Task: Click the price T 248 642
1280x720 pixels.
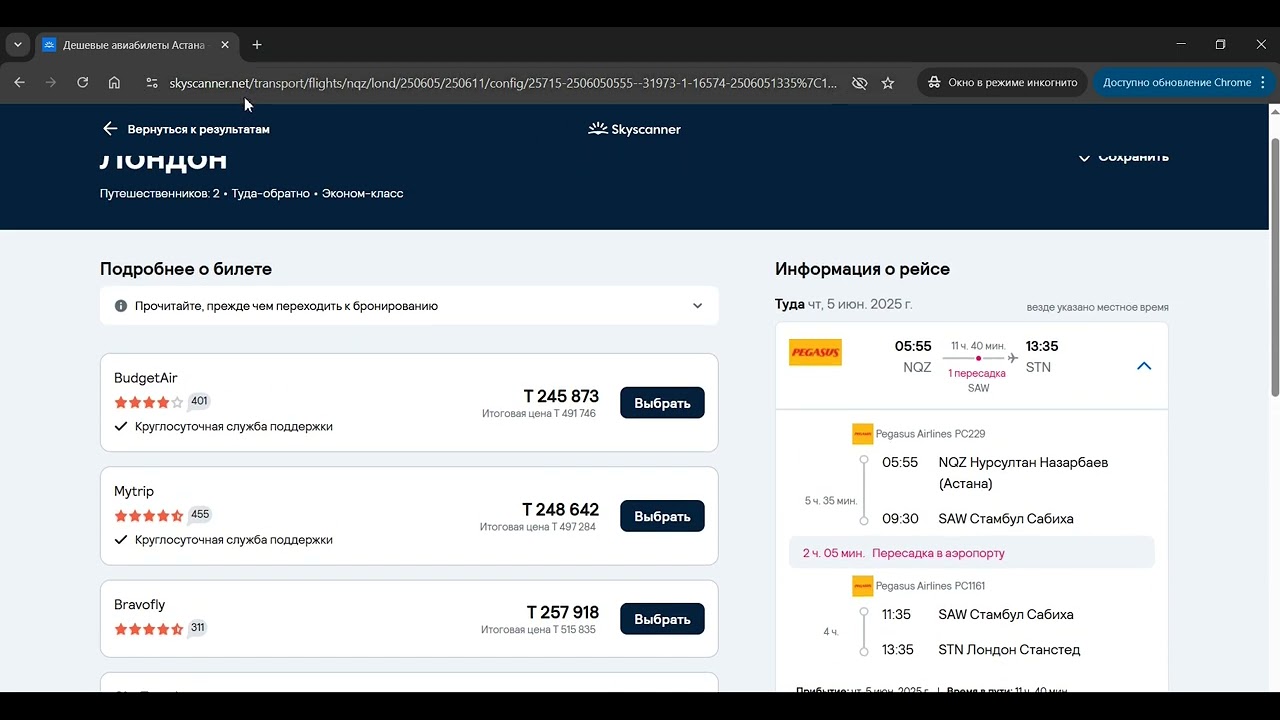Action: [560, 509]
